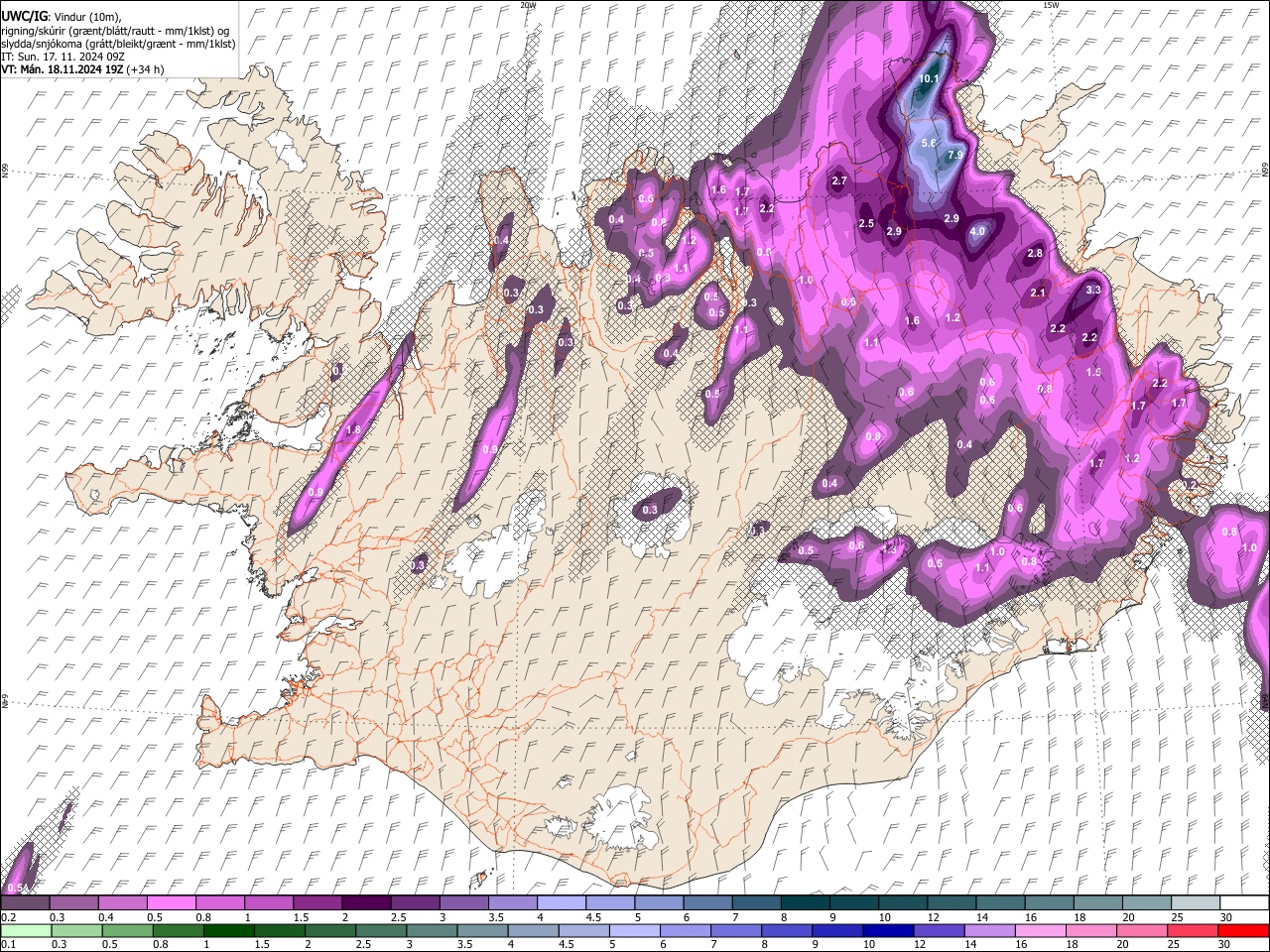The width and height of the screenshot is (1270, 952).
Task: Click lower legend swatch starting at 25
Action: (x=1191, y=930)
